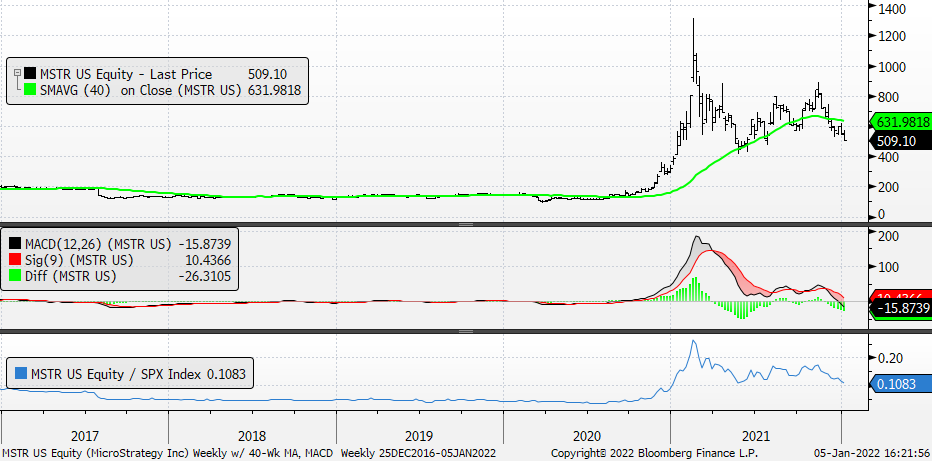Screen dimensions: 932x461
Task: Click the 'Weekly 25DEC2016-05JAN2022' date range text
Action: [x=418, y=453]
